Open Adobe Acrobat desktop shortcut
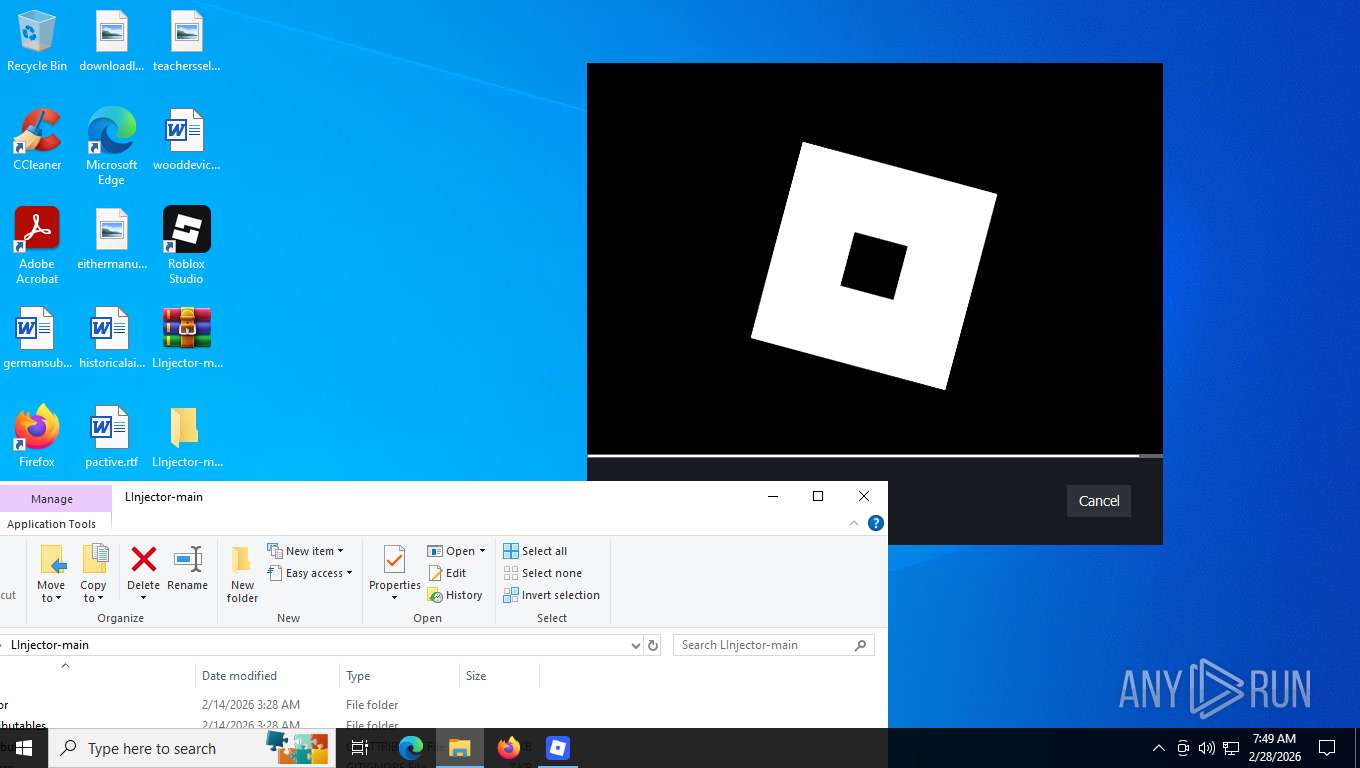The width and height of the screenshot is (1360, 768). point(37,246)
